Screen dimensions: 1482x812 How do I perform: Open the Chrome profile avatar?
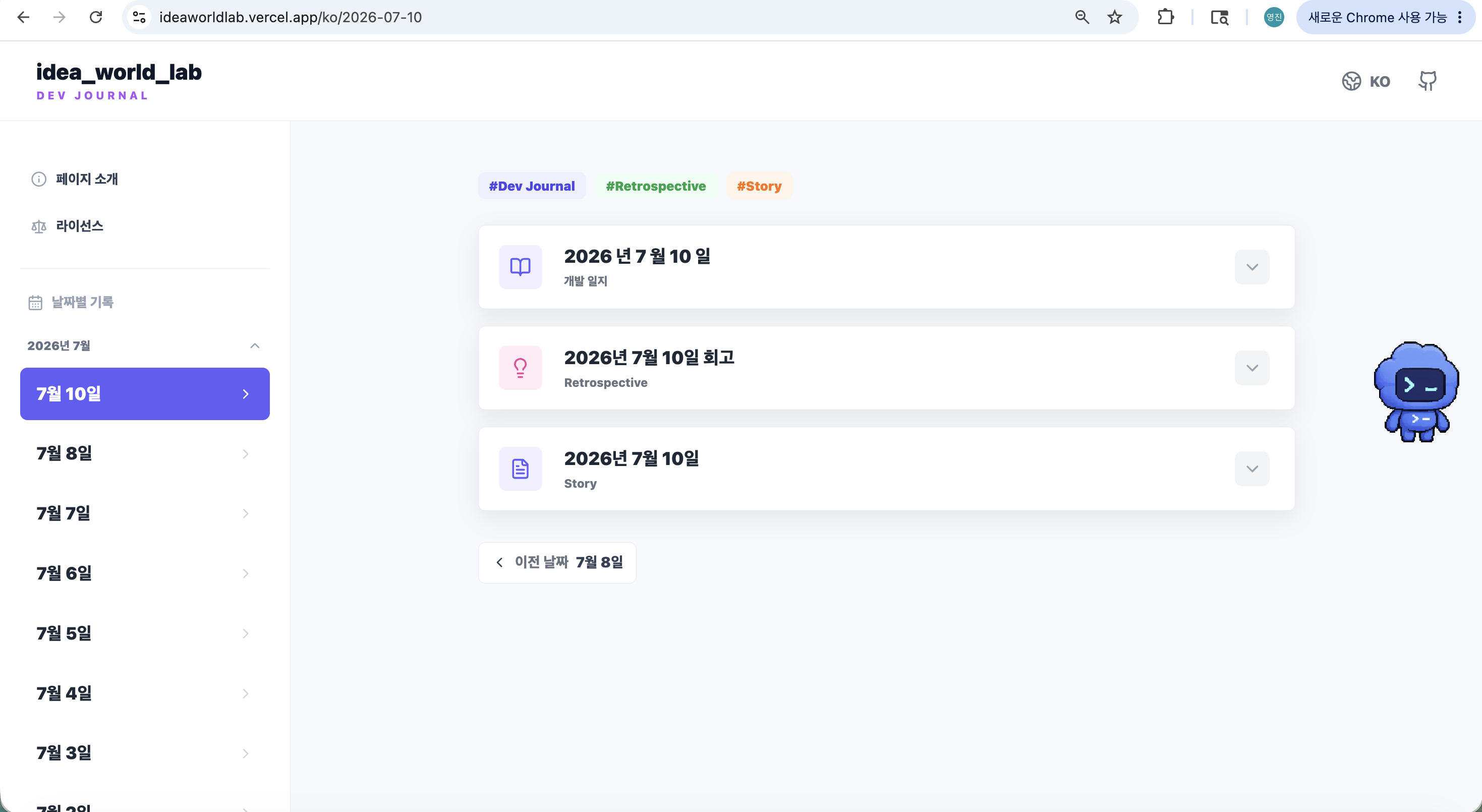click(1274, 17)
